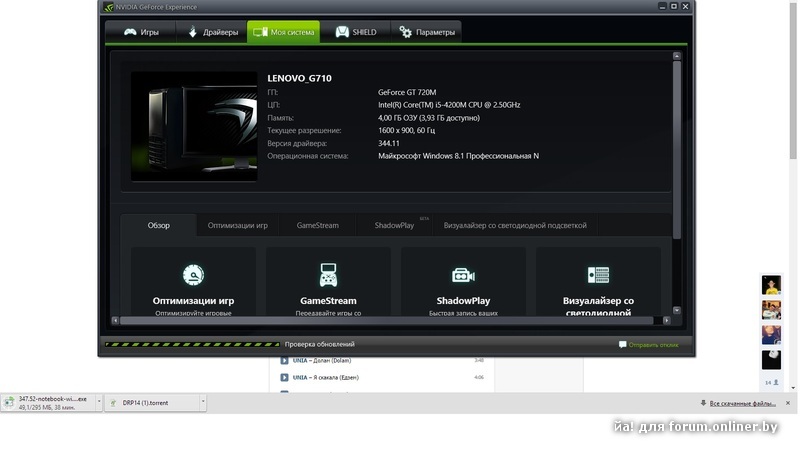Image resolution: width=800 pixels, height=450 pixels.
Task: Select the GameStream sub-tab
Action: (x=317, y=226)
